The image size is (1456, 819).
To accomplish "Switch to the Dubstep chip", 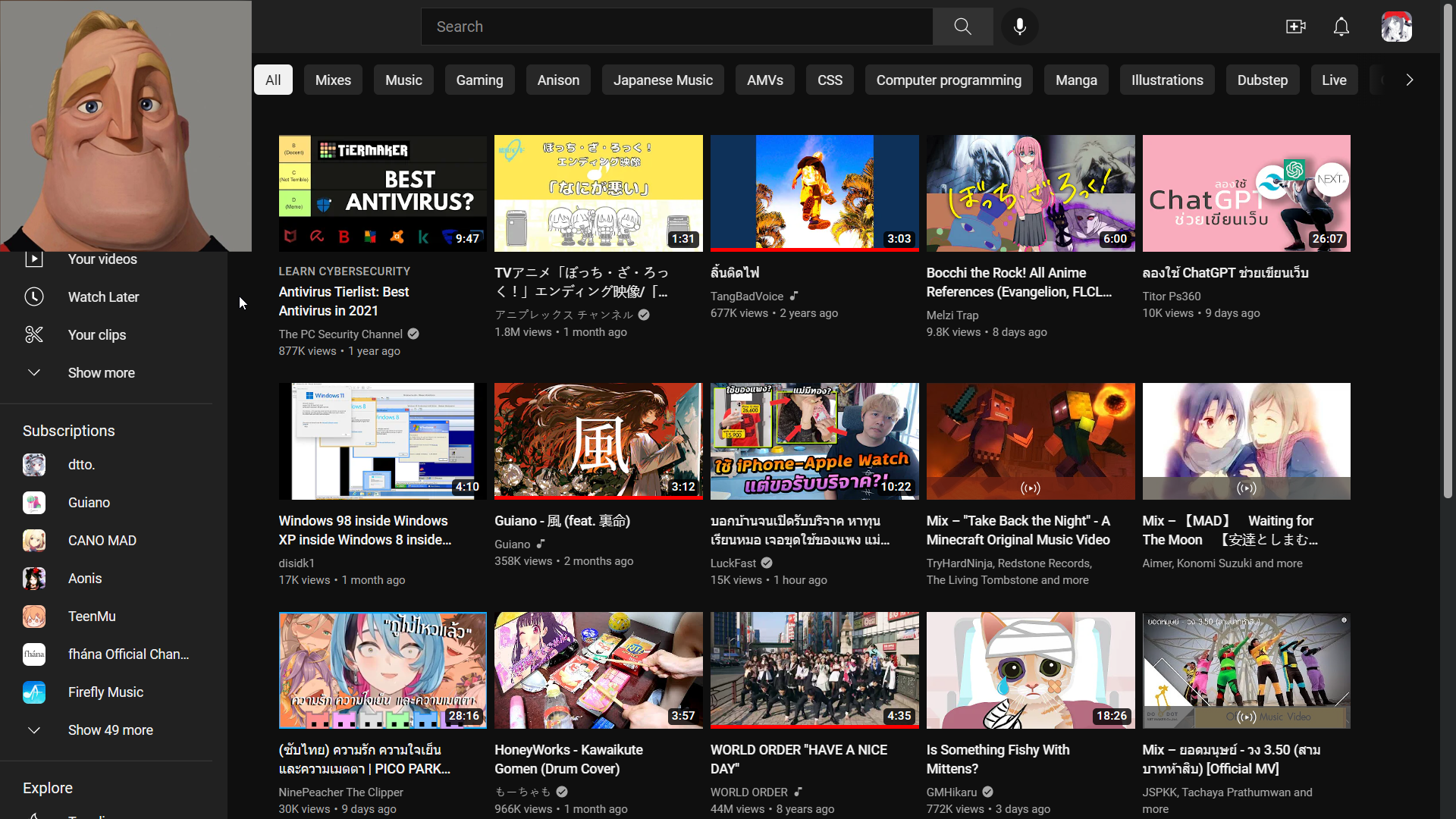I will [x=1262, y=80].
